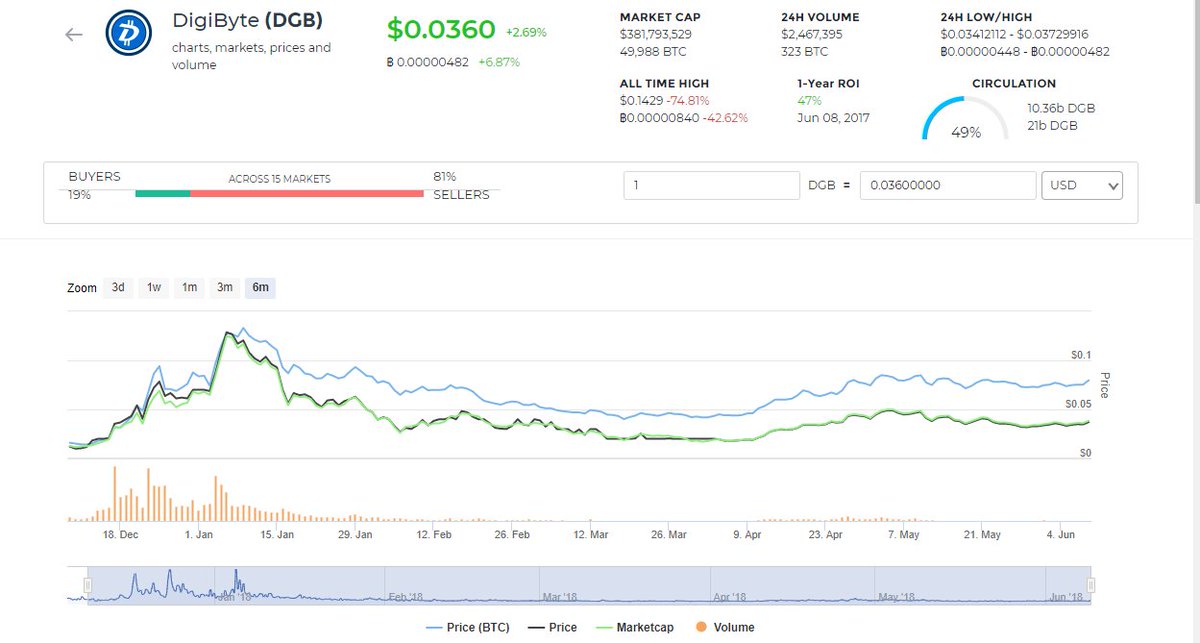Toggle the black Price legend series

click(553, 627)
